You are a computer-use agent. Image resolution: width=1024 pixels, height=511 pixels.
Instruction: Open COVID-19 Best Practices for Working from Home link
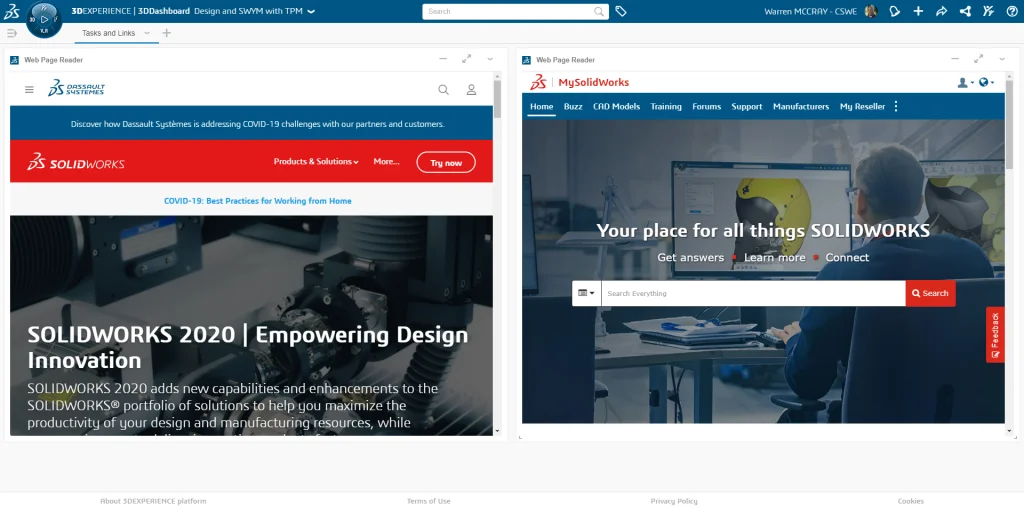pos(257,201)
